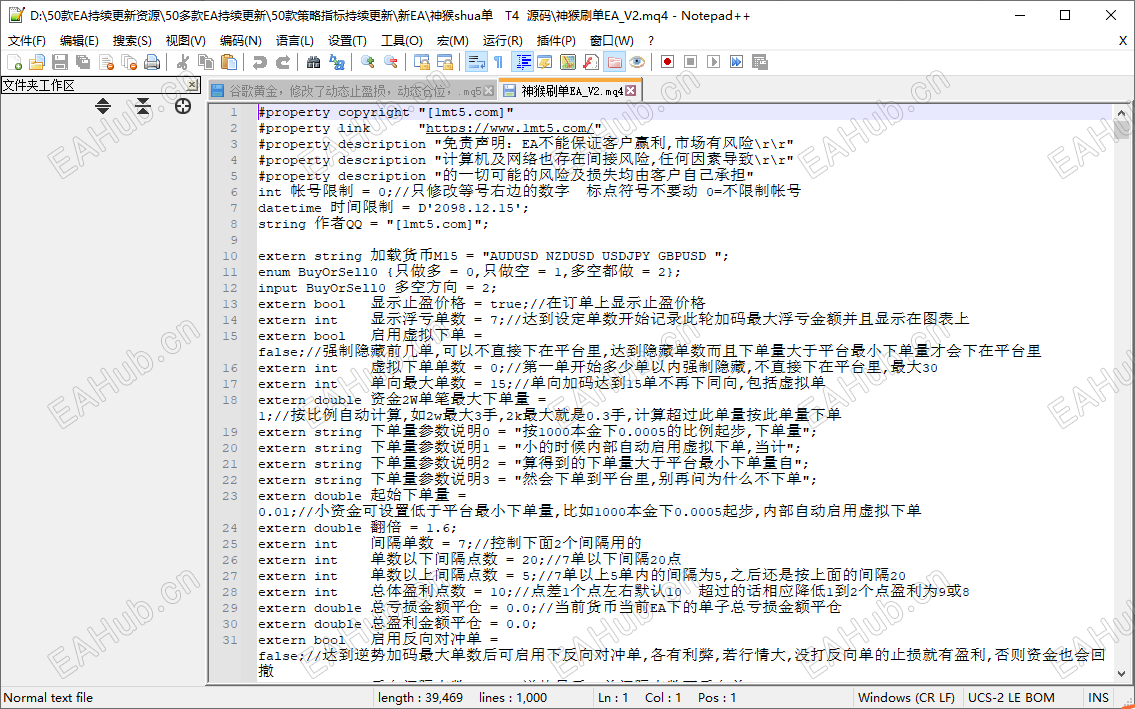Toggle file monitoring eye icon

coord(636,62)
